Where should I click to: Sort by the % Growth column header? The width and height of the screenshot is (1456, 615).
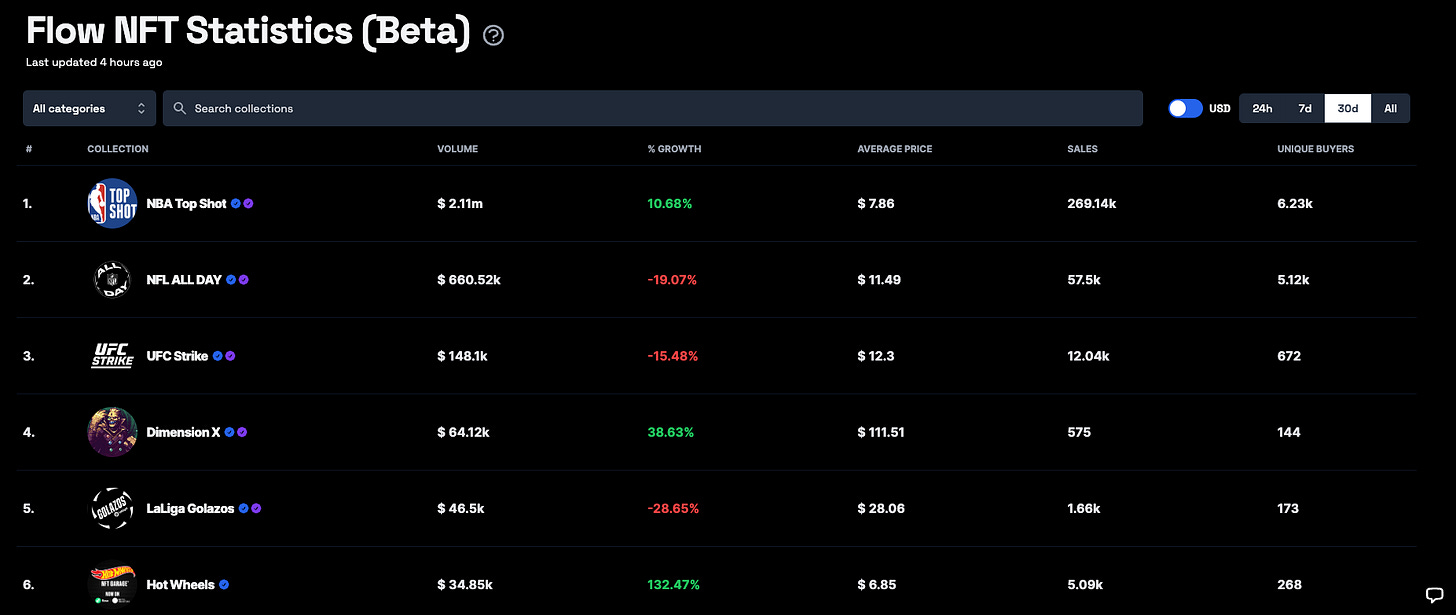674,149
